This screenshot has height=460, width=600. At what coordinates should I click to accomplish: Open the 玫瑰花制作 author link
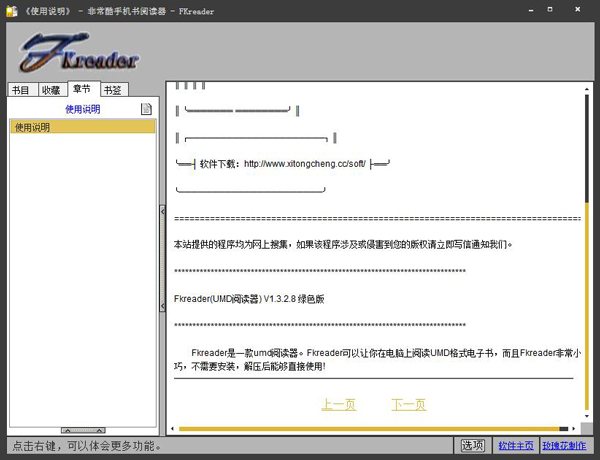coord(564,445)
